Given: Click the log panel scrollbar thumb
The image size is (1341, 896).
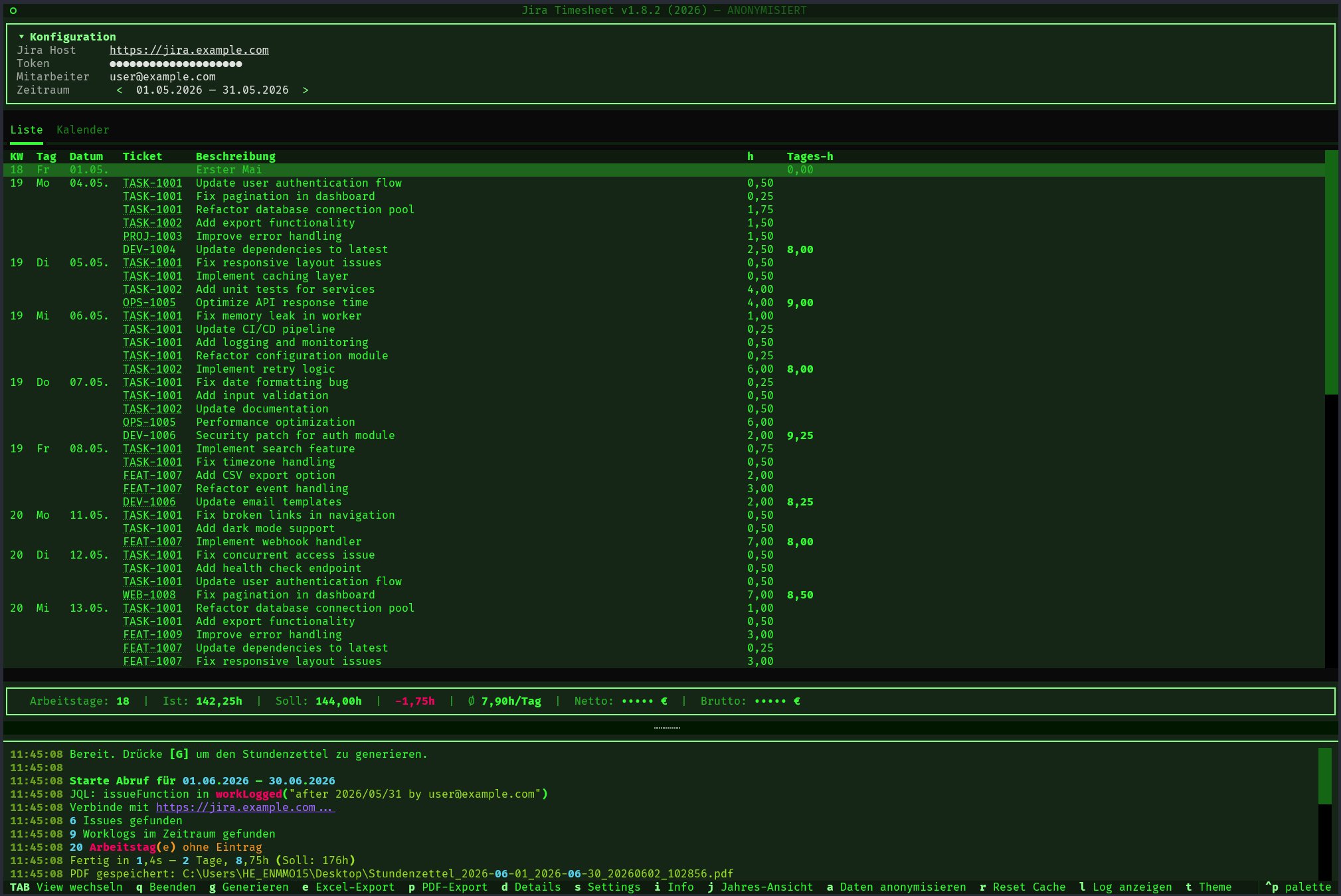Looking at the screenshot, I should [1325, 776].
